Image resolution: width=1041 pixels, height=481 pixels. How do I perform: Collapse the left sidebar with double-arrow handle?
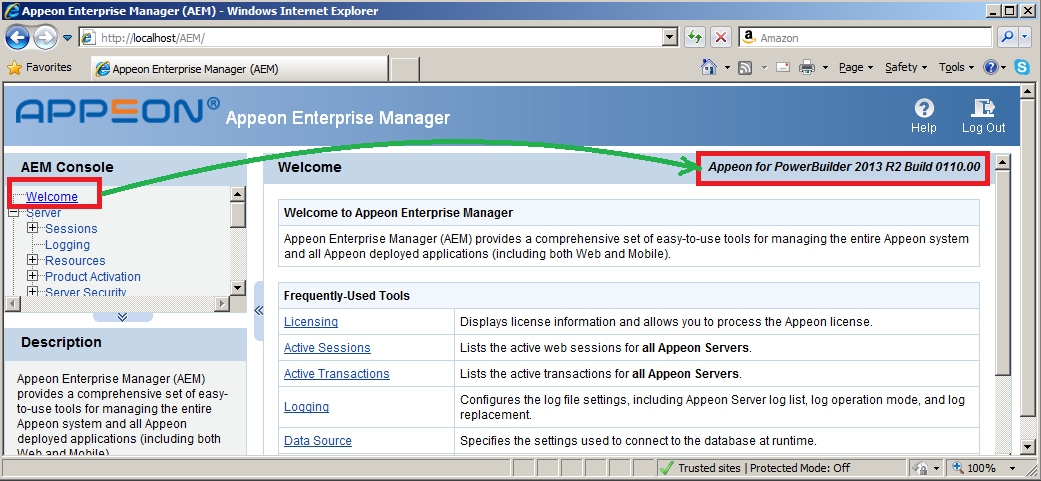click(x=259, y=310)
